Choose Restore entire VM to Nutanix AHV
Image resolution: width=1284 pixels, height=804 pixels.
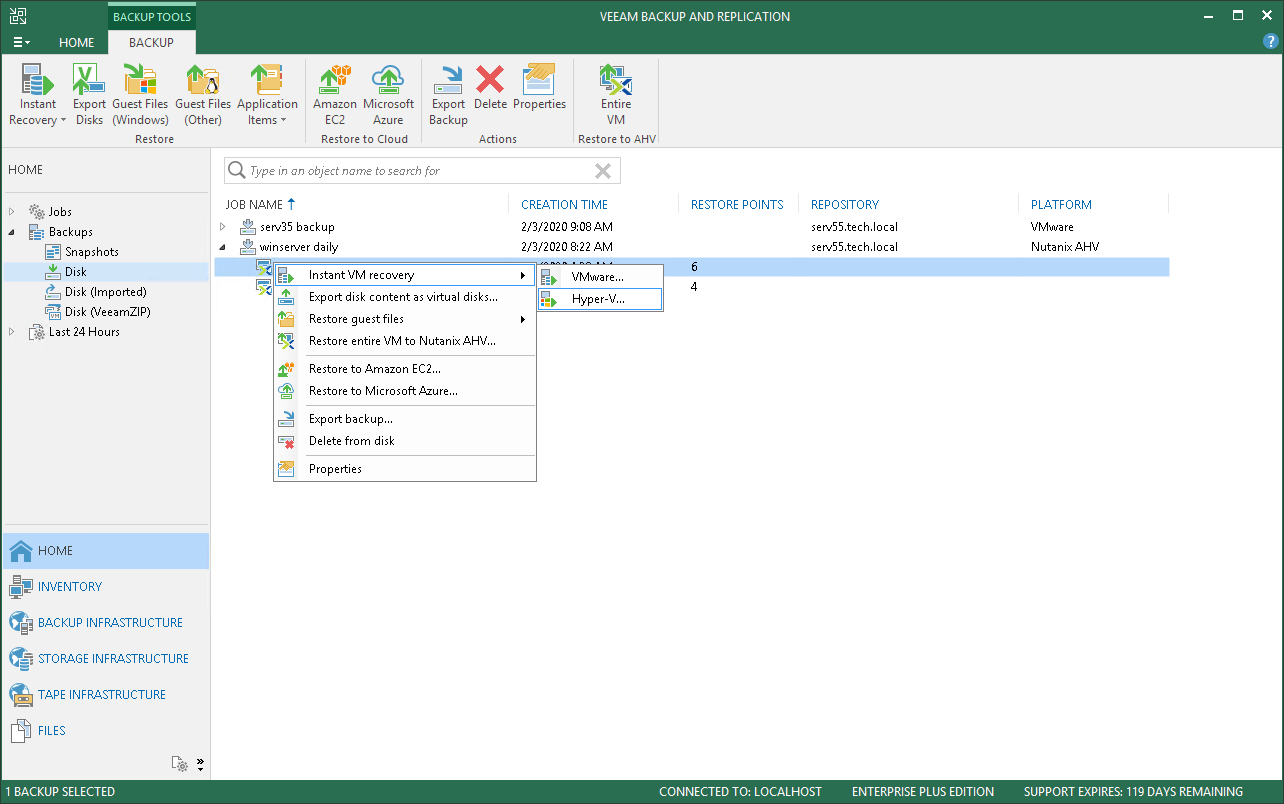405,341
